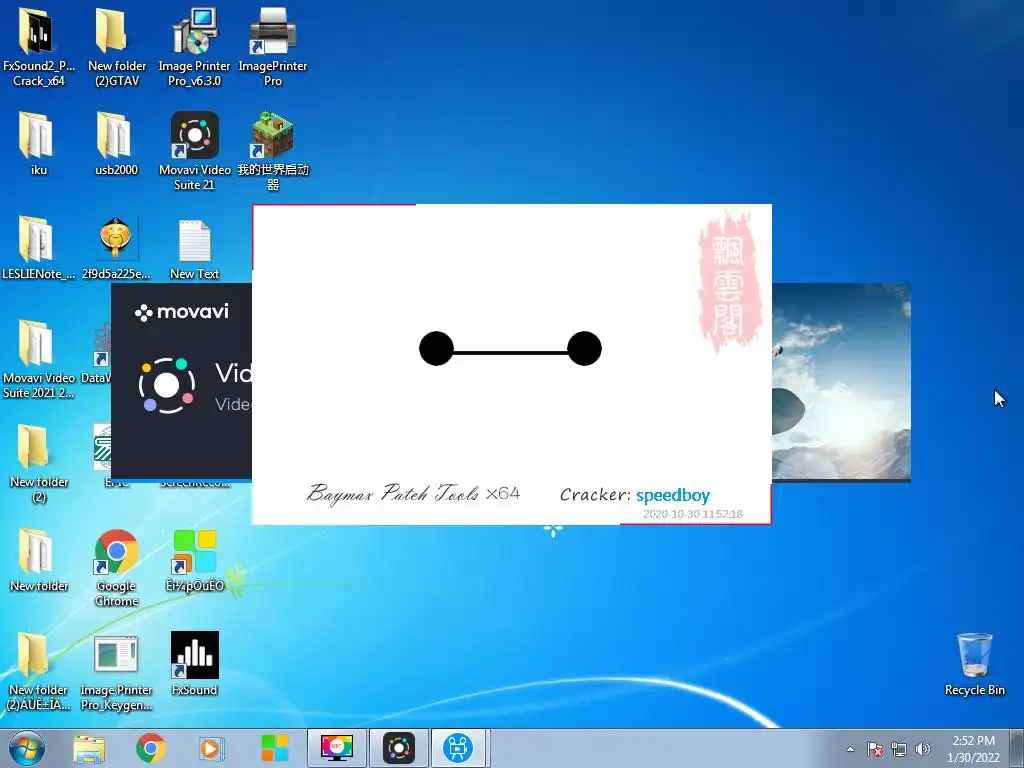The image size is (1024, 768).
Task: Open ImagePrinter Pro shortcut
Action: 272,47
